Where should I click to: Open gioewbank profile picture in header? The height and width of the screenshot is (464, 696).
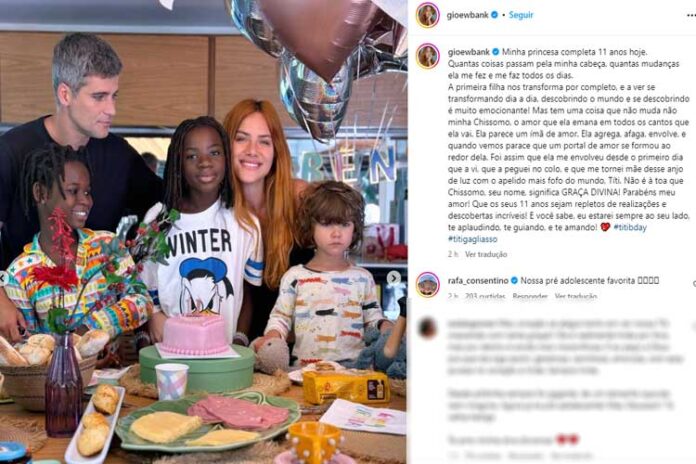tap(427, 15)
